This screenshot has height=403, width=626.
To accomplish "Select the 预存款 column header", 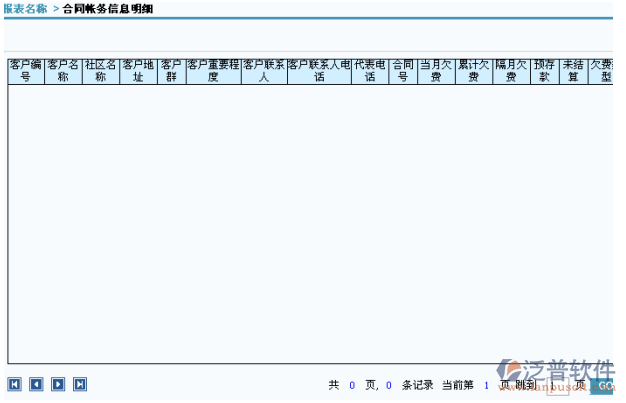I will [545, 71].
